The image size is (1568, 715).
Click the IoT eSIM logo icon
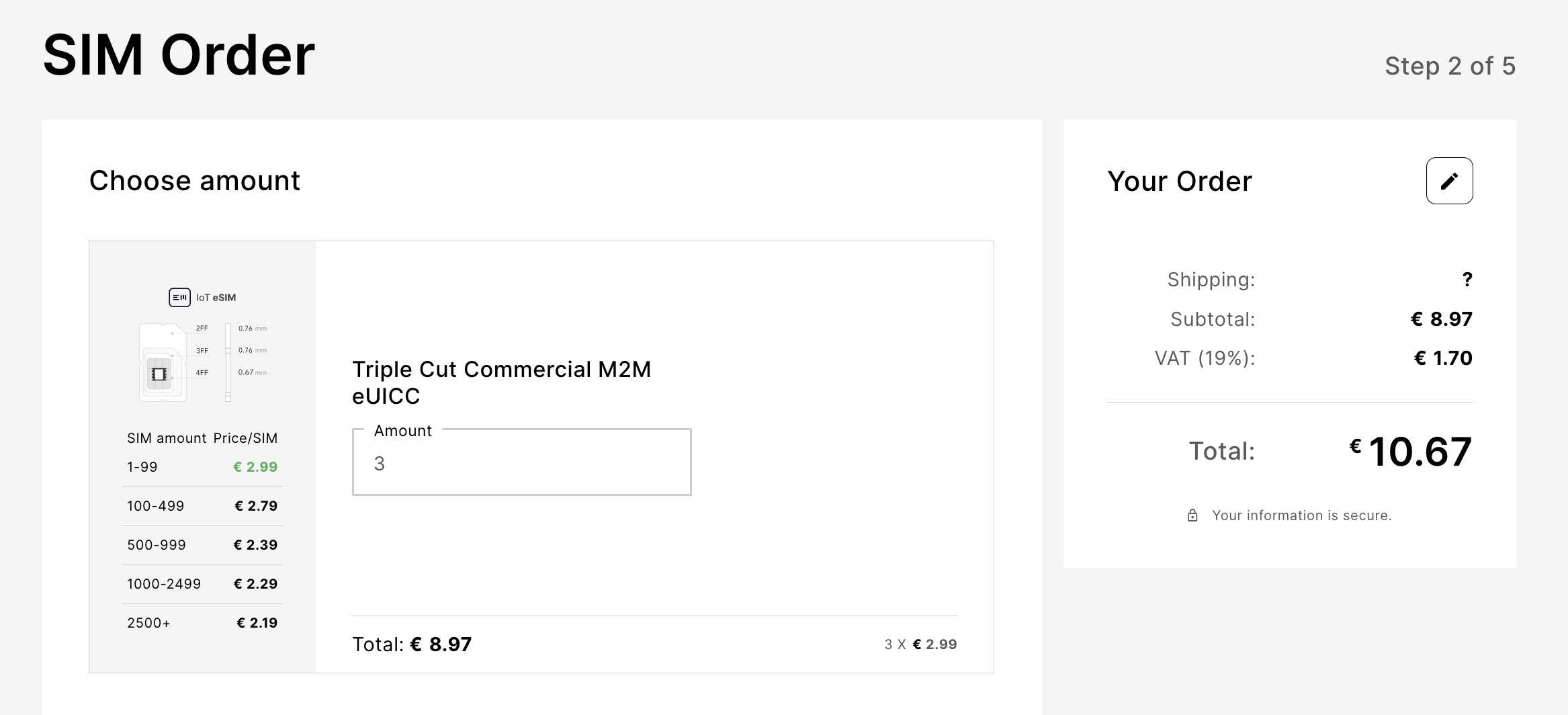[x=179, y=297]
